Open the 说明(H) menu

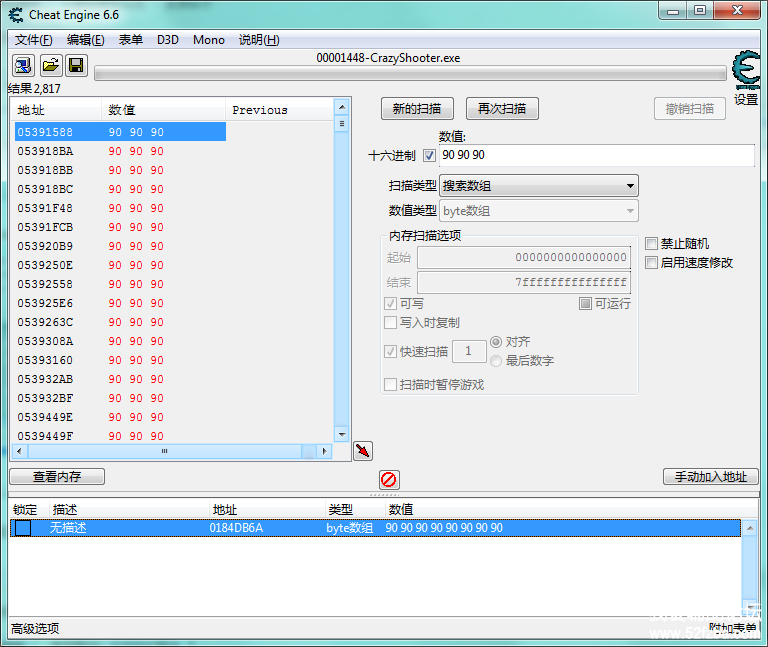point(259,40)
